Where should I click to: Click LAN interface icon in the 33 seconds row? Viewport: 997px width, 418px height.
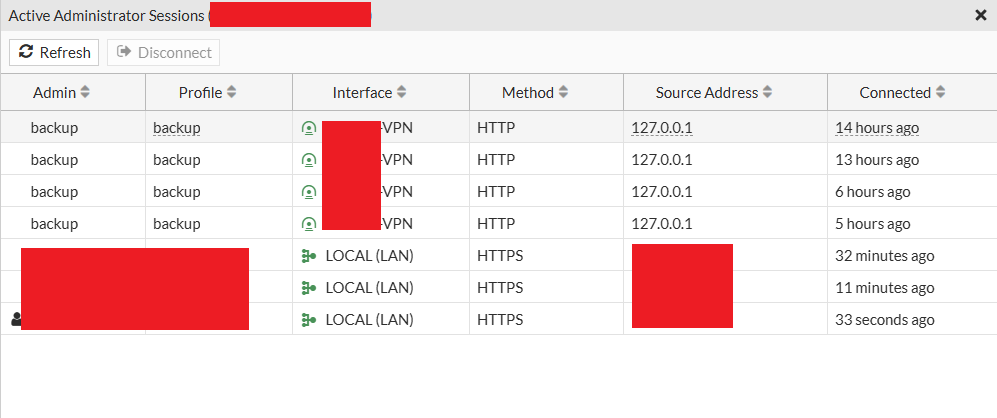point(309,320)
